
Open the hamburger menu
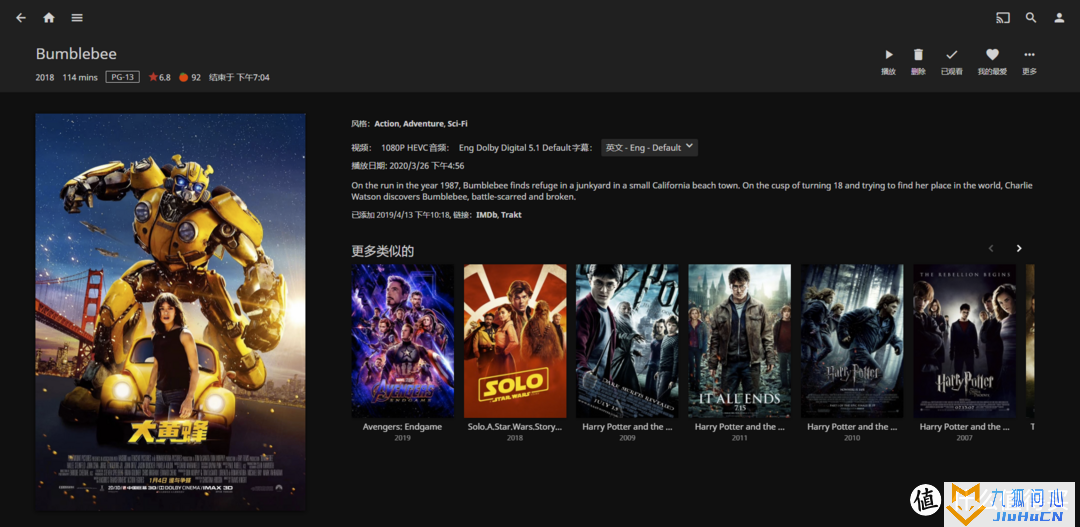click(x=77, y=18)
